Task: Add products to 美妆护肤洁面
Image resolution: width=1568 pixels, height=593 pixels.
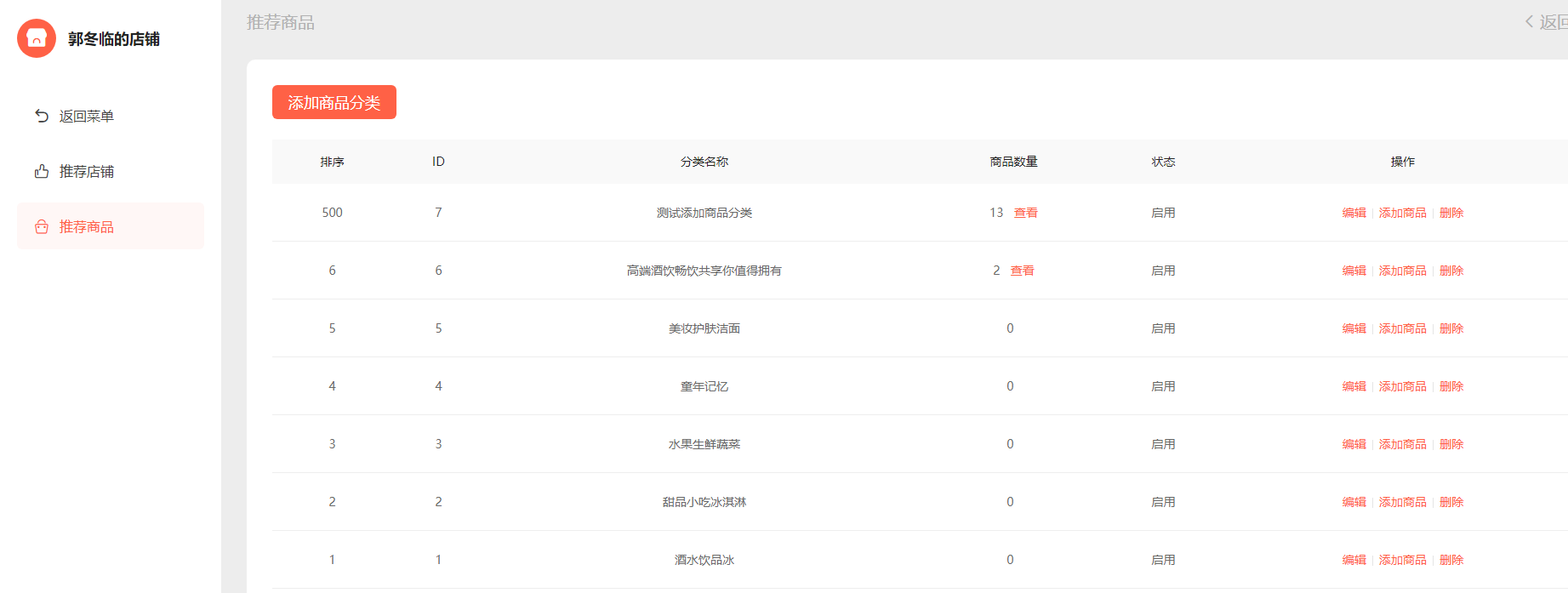Action: click(x=1403, y=328)
